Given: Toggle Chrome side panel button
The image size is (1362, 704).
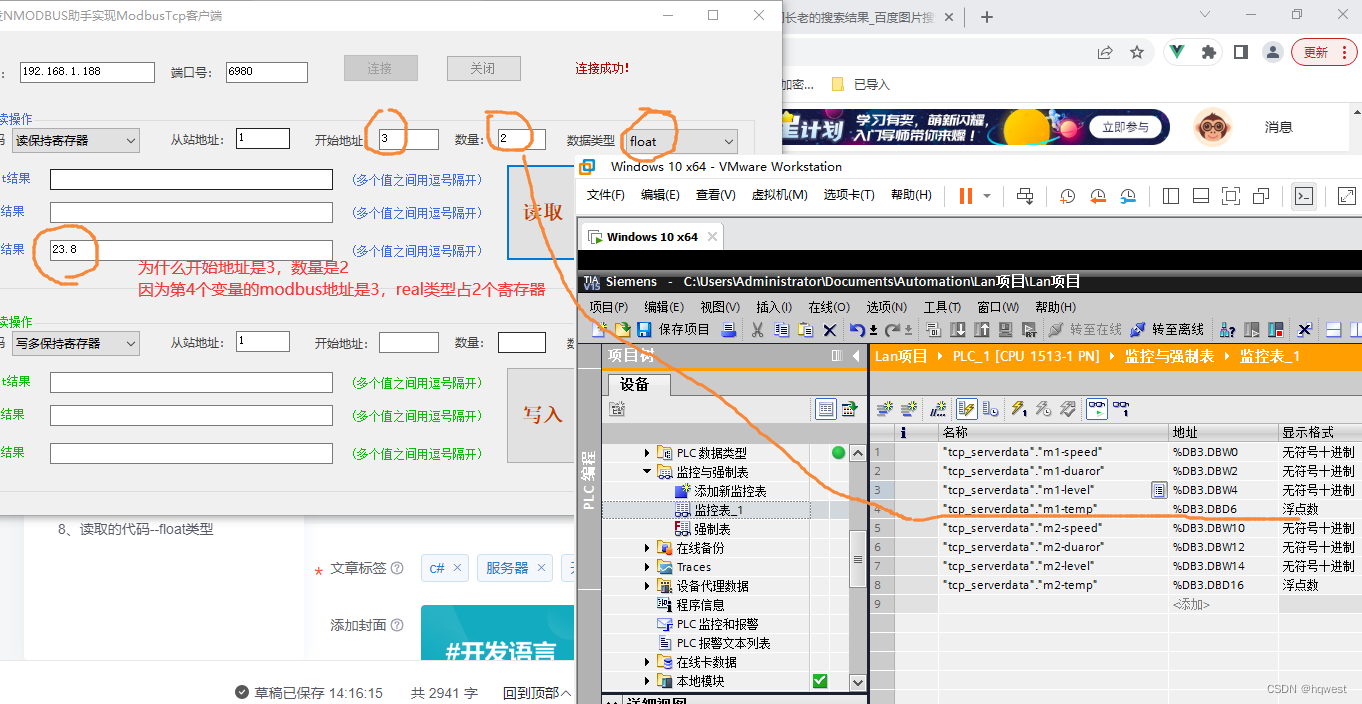Looking at the screenshot, I should pos(1241,52).
